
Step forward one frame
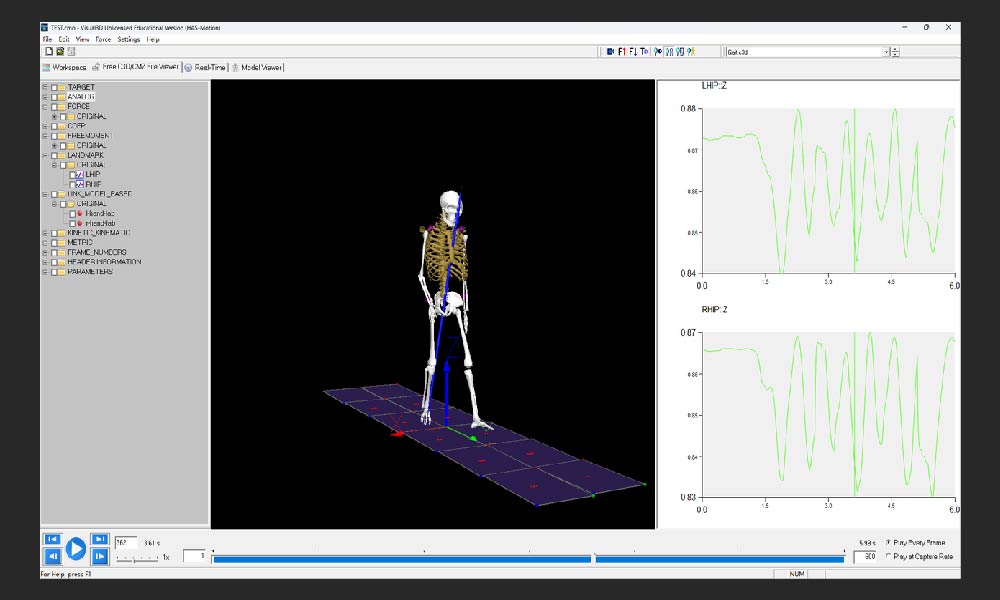tap(100, 556)
